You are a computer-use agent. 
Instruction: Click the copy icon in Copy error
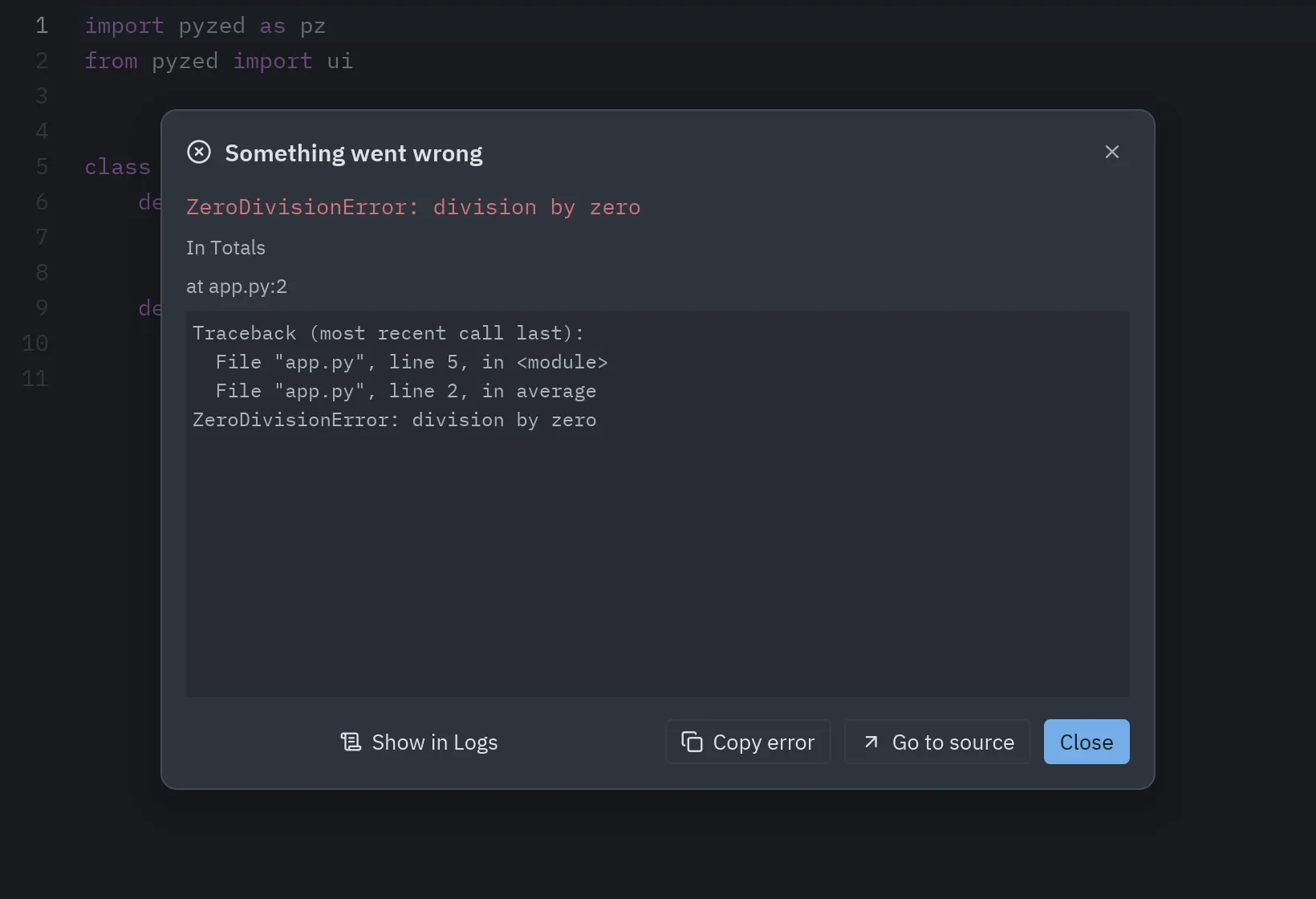[x=692, y=742]
